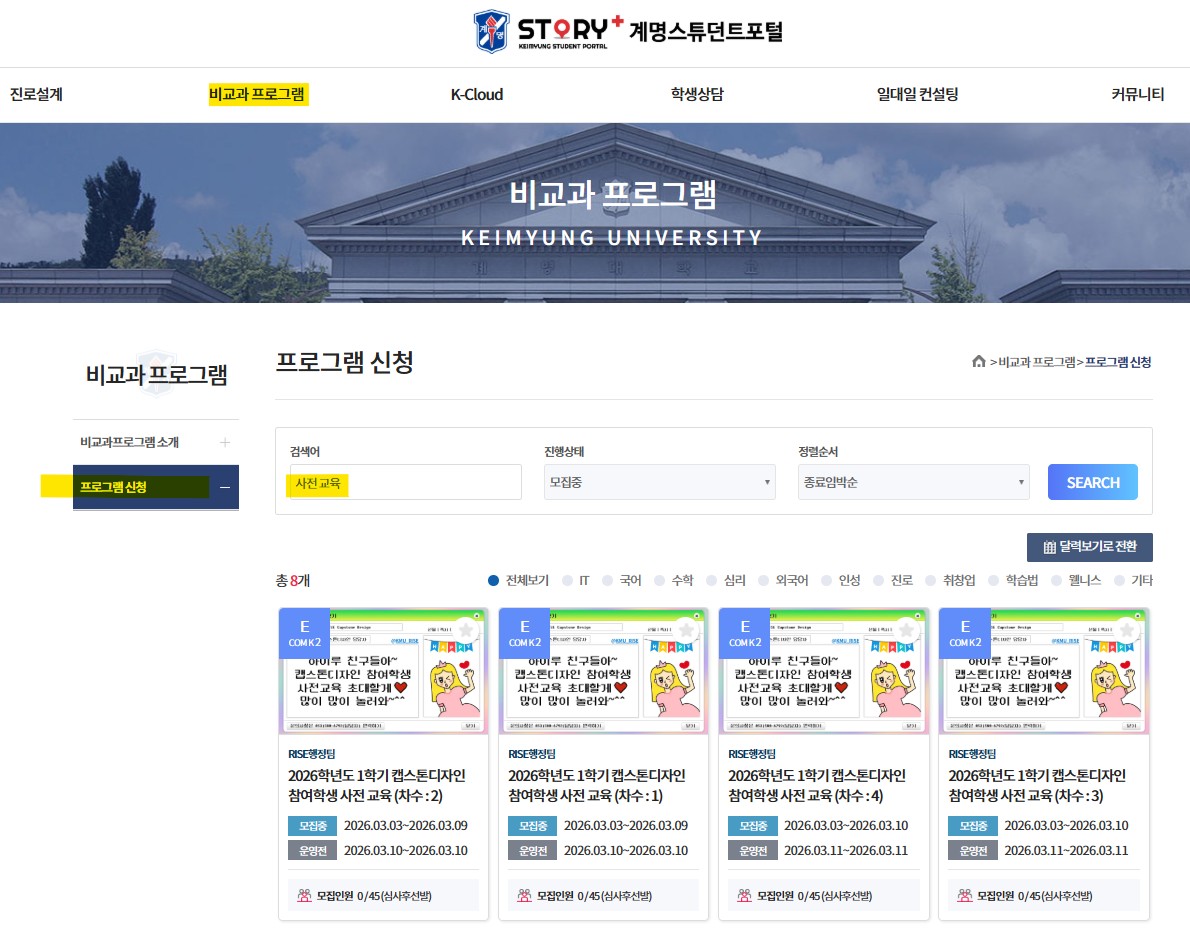Click 달력보기로 전환 calendar view button
Image resolution: width=1190 pixels, height=931 pixels.
[x=1089, y=547]
